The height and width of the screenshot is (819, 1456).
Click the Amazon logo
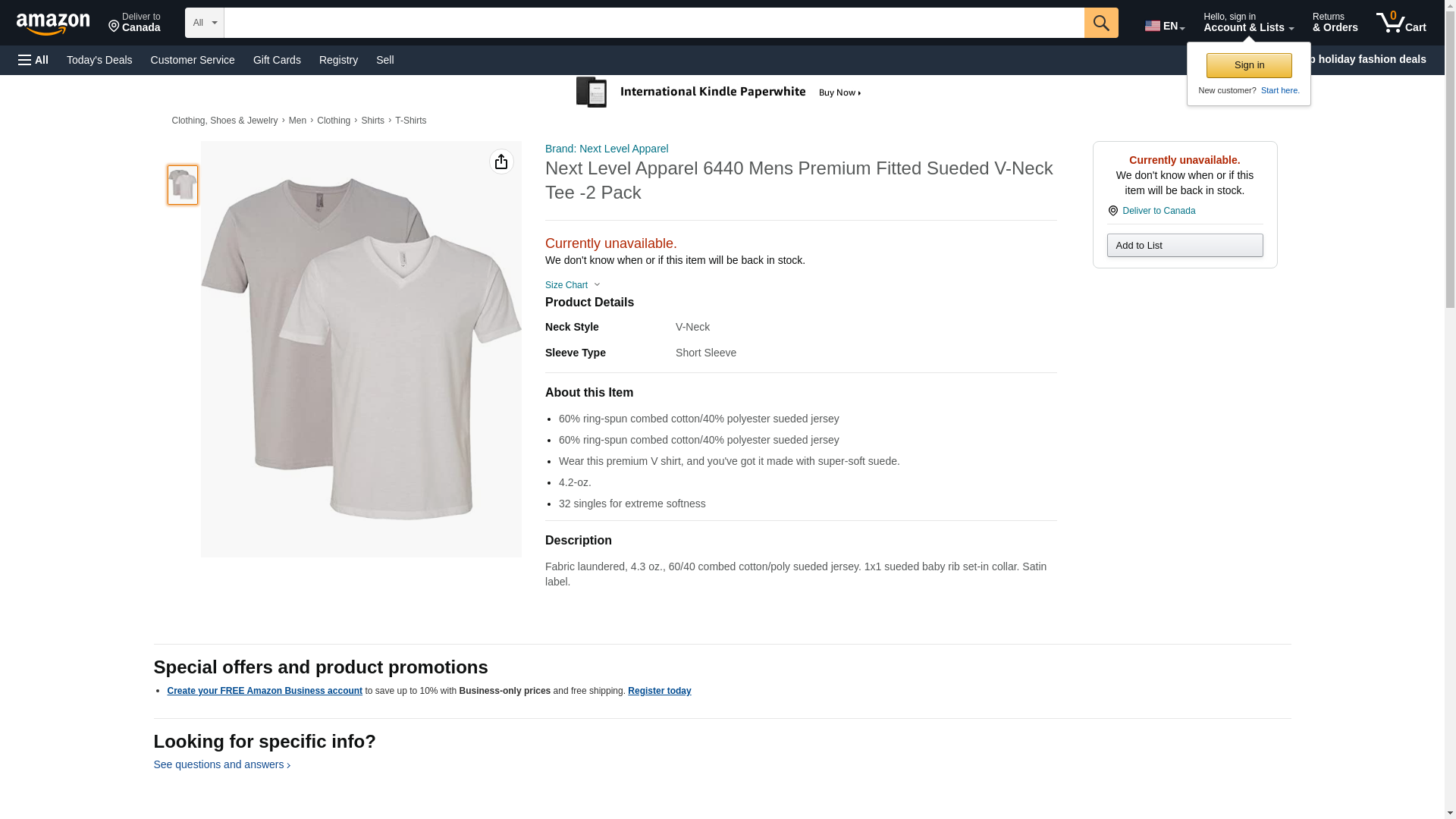(53, 24)
